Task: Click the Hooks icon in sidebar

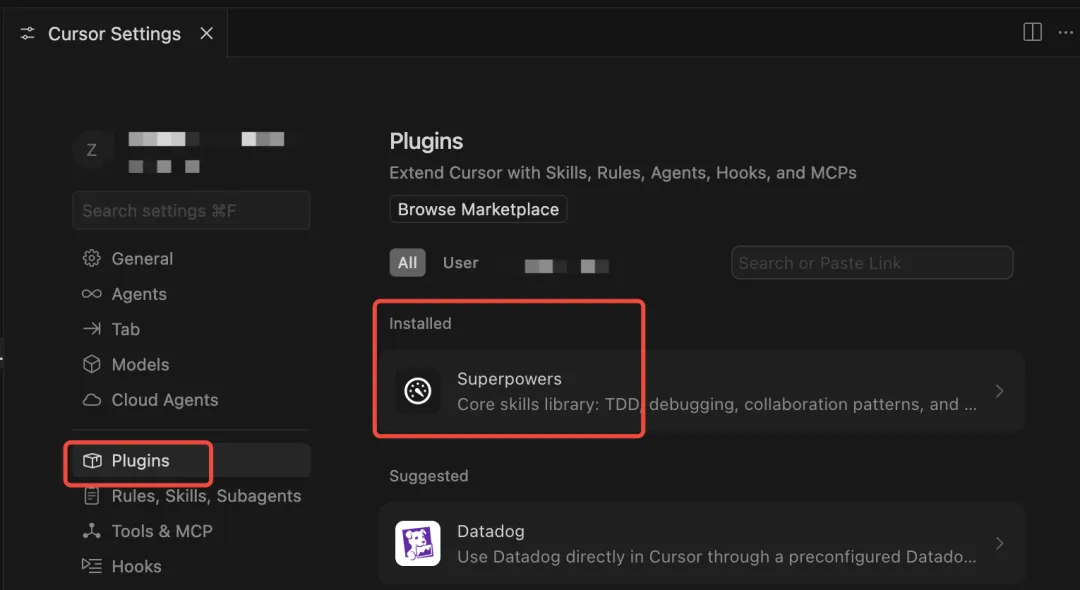Action: click(92, 566)
